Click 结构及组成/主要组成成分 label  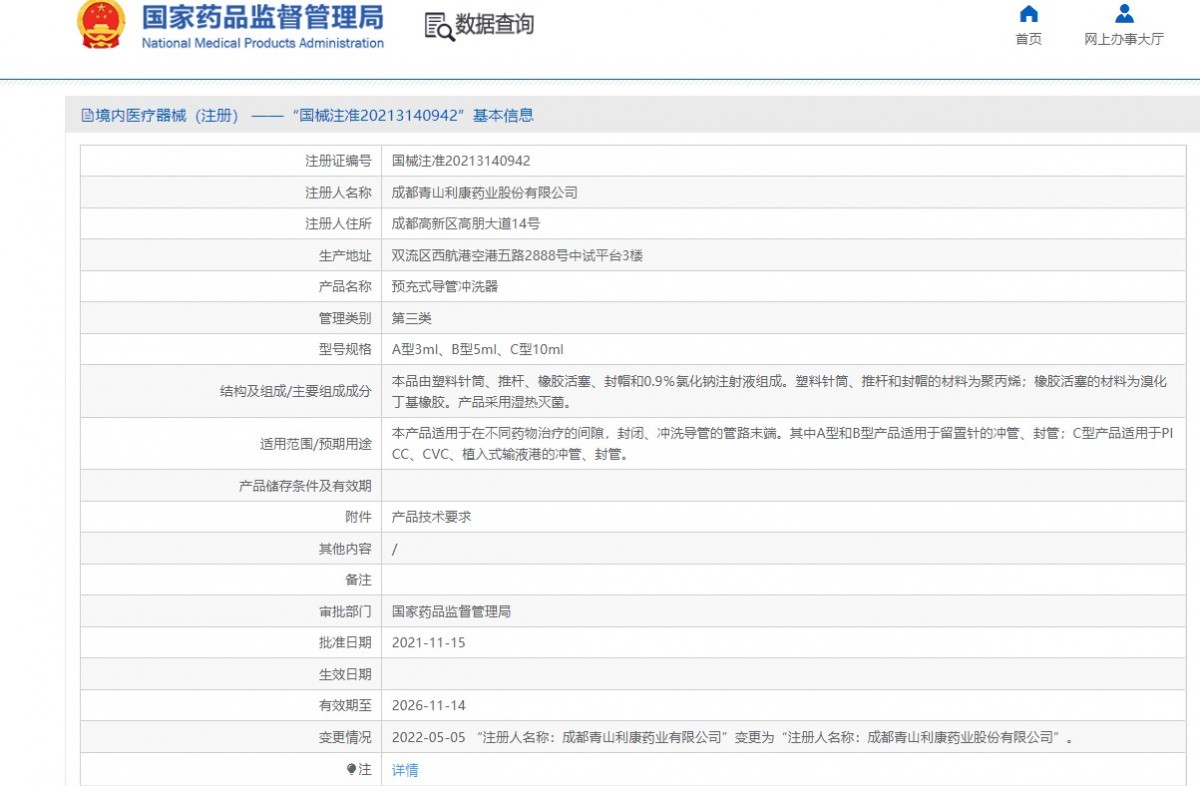(x=296, y=391)
